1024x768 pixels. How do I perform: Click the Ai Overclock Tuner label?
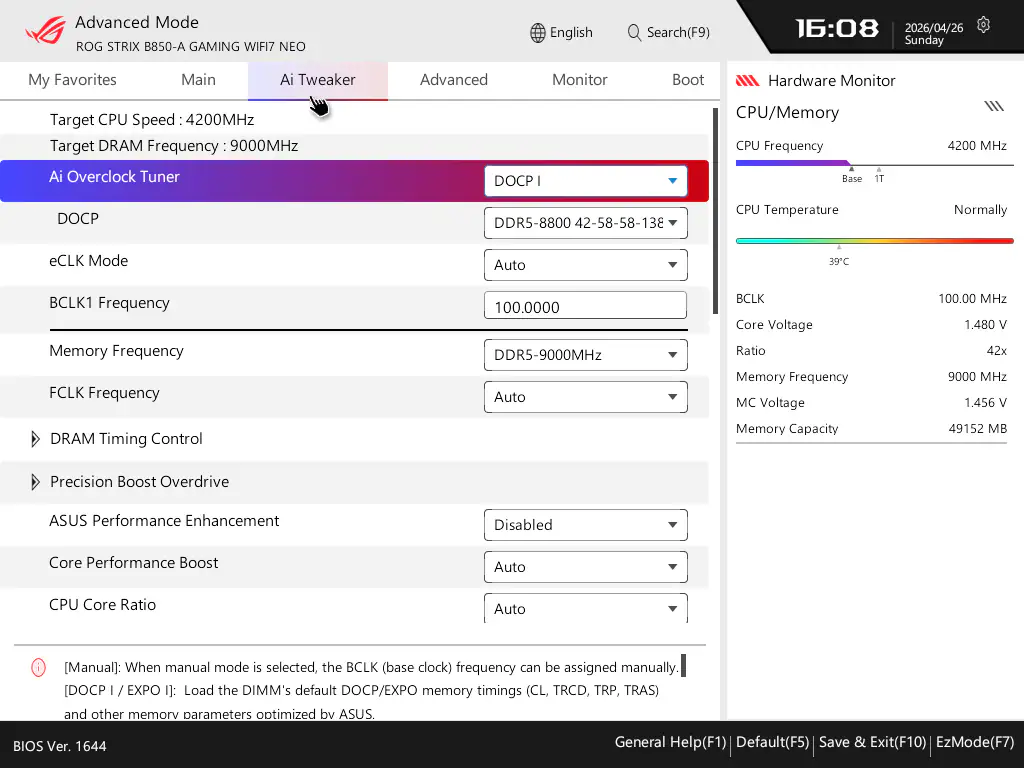tap(114, 177)
